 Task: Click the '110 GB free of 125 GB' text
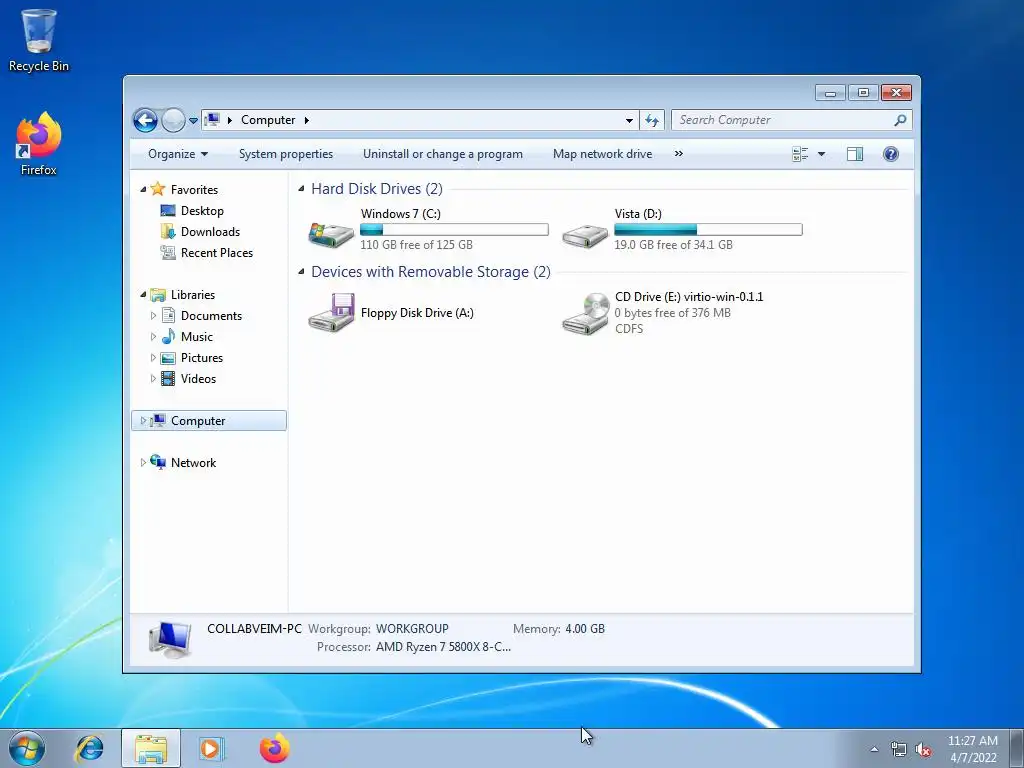(x=416, y=245)
